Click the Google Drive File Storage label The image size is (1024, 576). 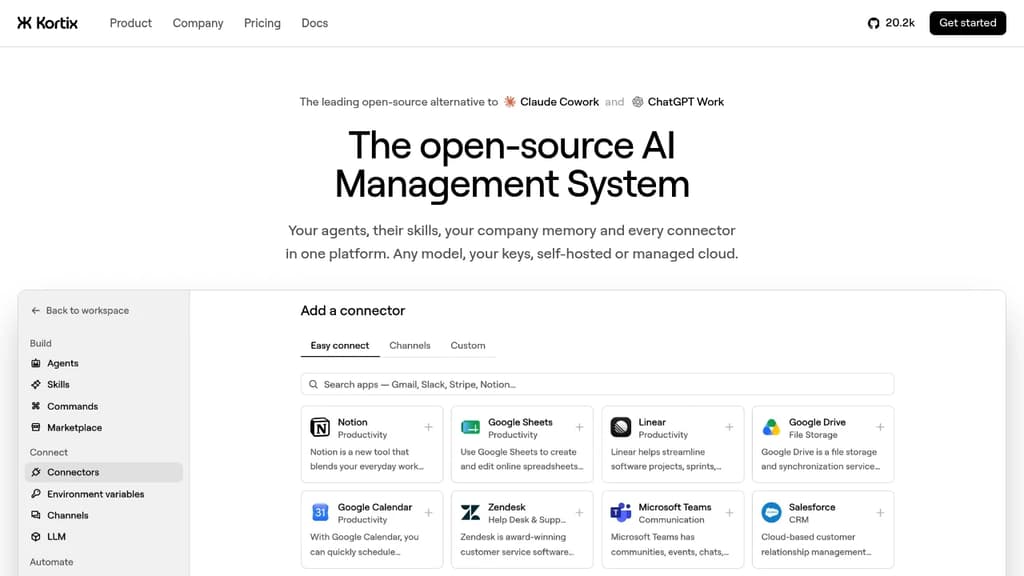813,435
